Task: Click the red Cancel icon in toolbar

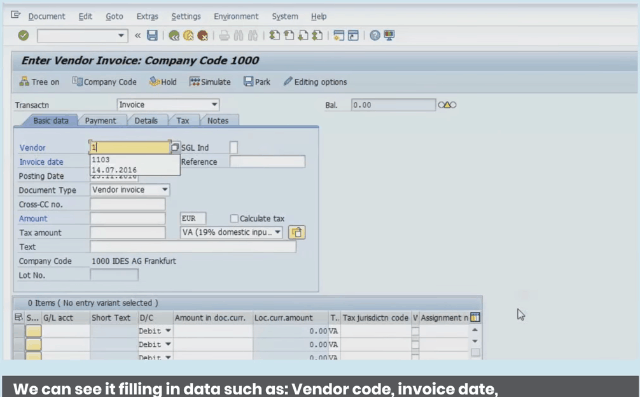Action: point(202,36)
